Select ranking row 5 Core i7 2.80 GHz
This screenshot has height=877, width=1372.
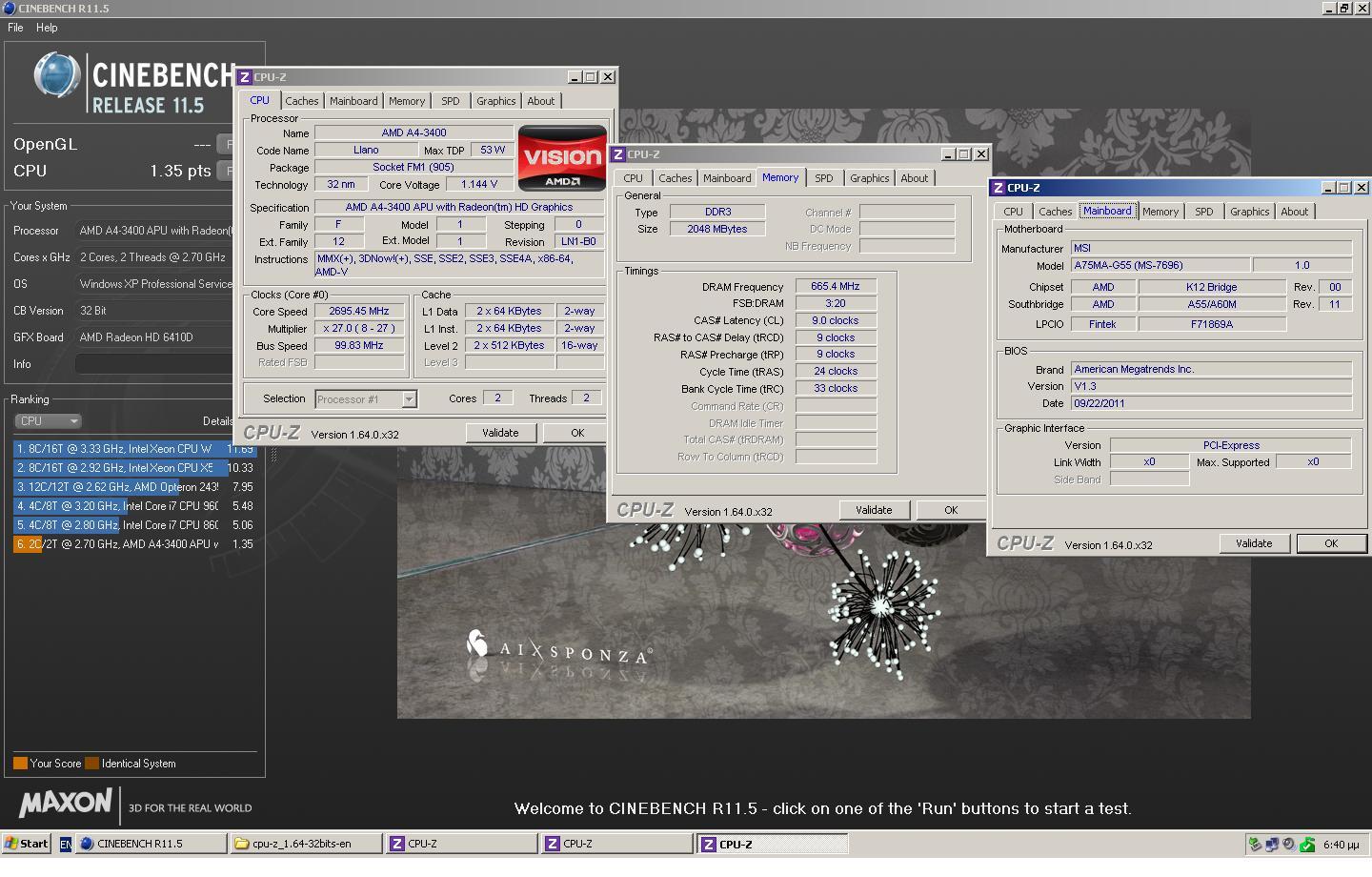pyautogui.click(x=134, y=525)
